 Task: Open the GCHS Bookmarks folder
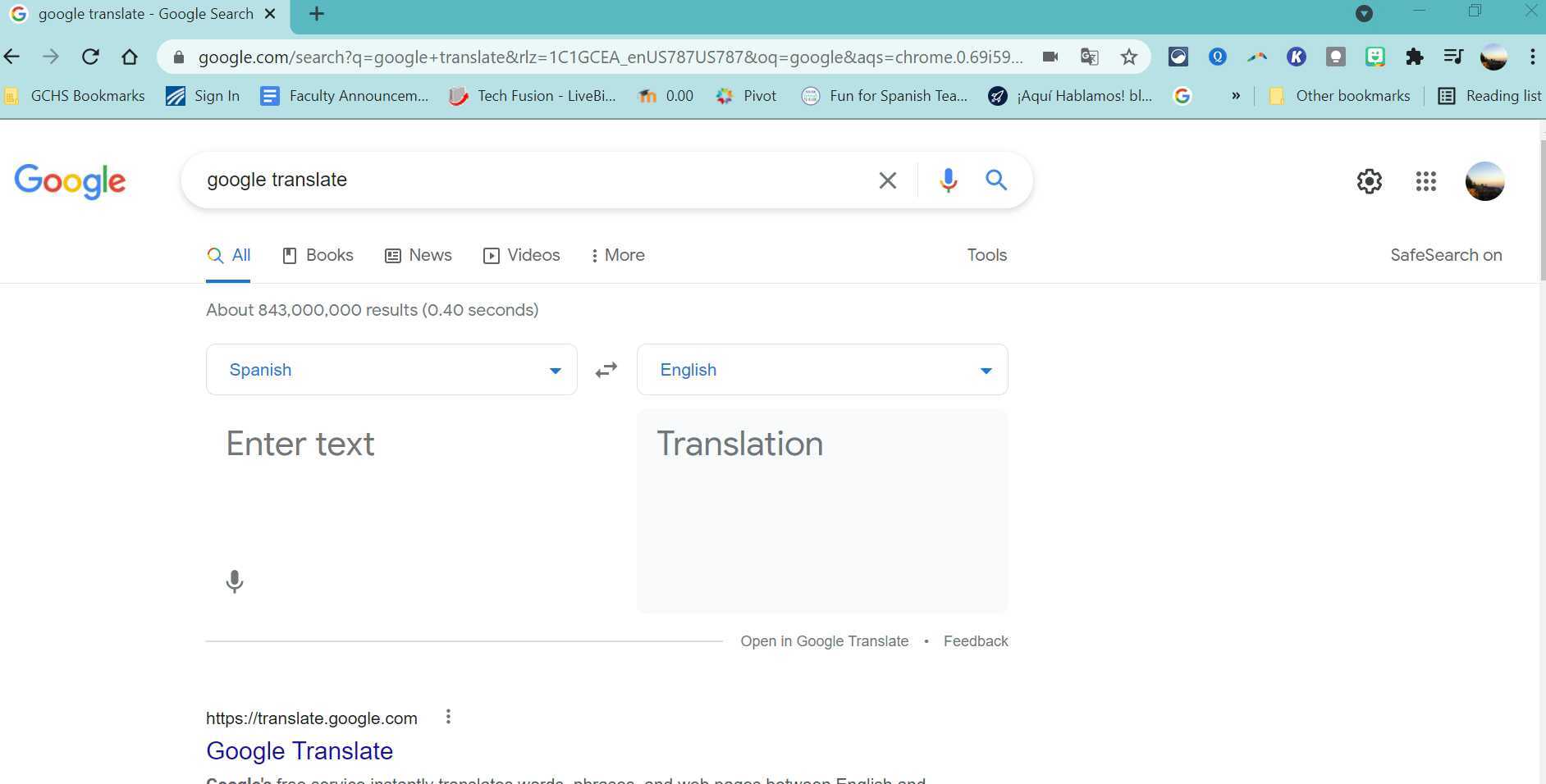[75, 96]
